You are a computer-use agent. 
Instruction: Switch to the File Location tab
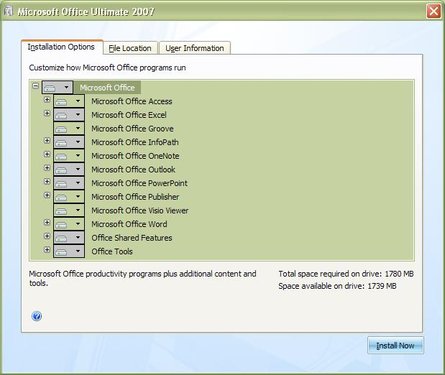[x=130, y=48]
